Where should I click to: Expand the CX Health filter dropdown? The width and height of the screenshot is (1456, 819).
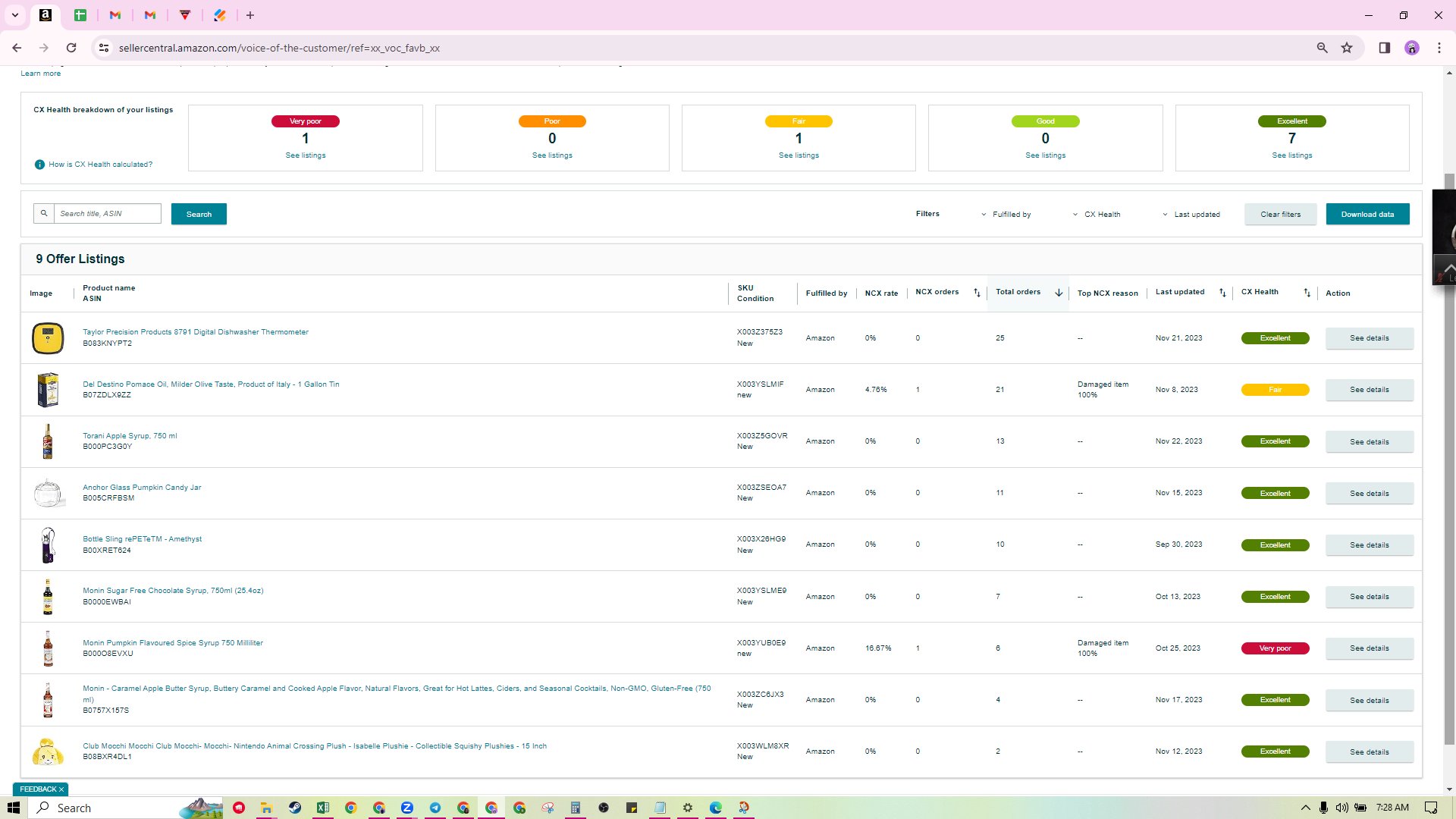coord(1097,215)
